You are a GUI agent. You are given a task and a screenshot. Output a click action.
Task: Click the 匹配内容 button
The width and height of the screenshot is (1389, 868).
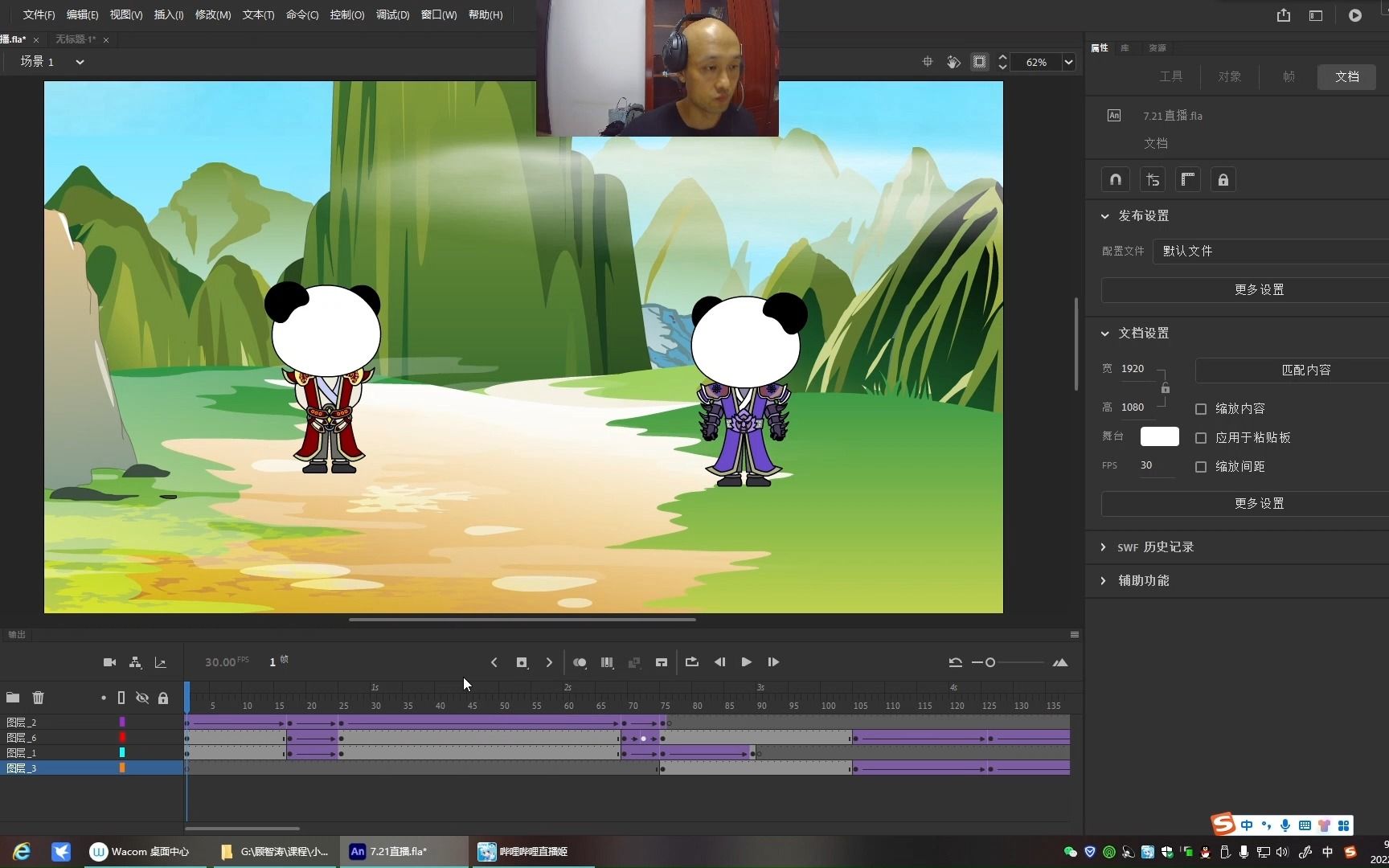coord(1292,371)
